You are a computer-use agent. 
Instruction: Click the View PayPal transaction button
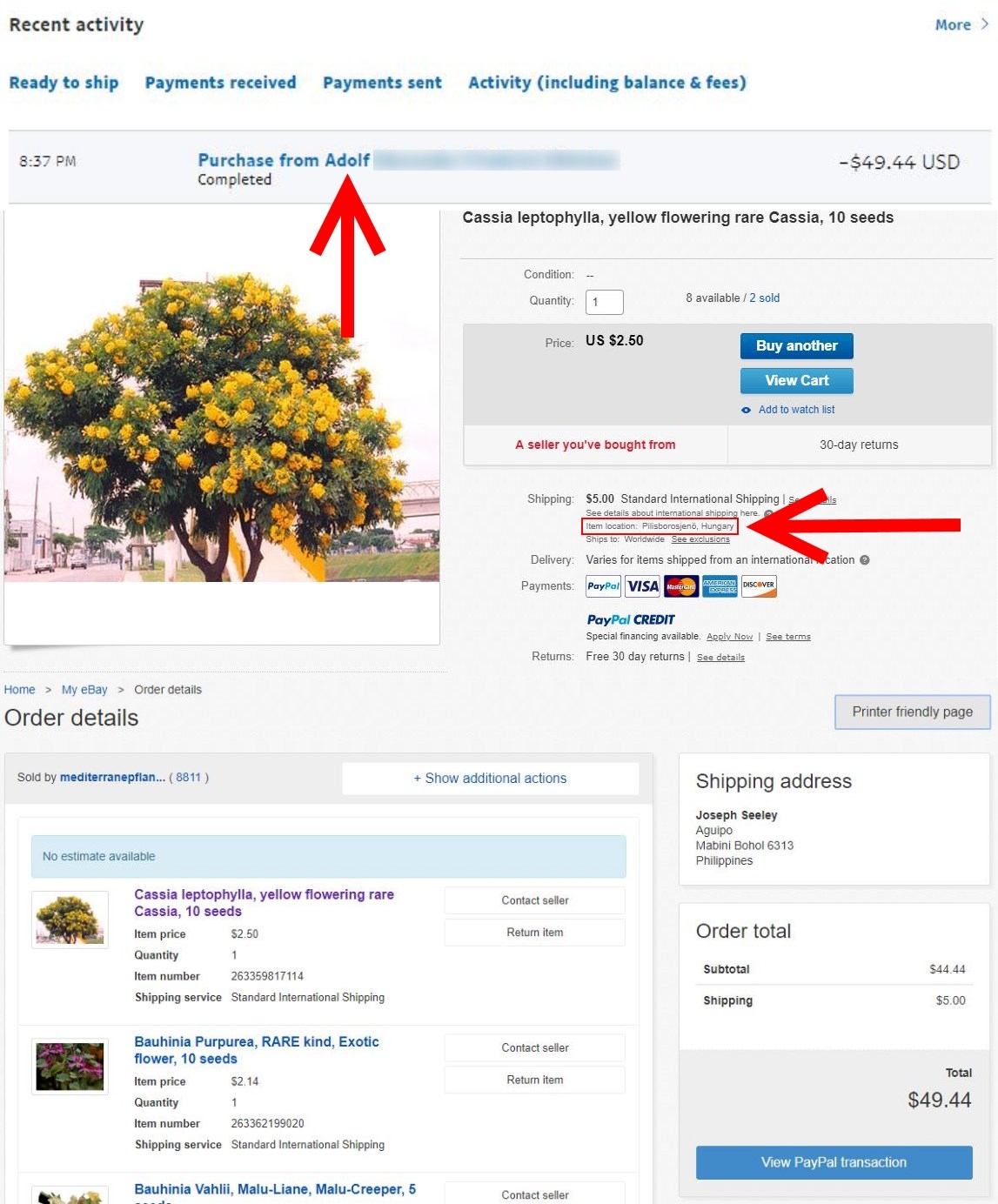(834, 1163)
